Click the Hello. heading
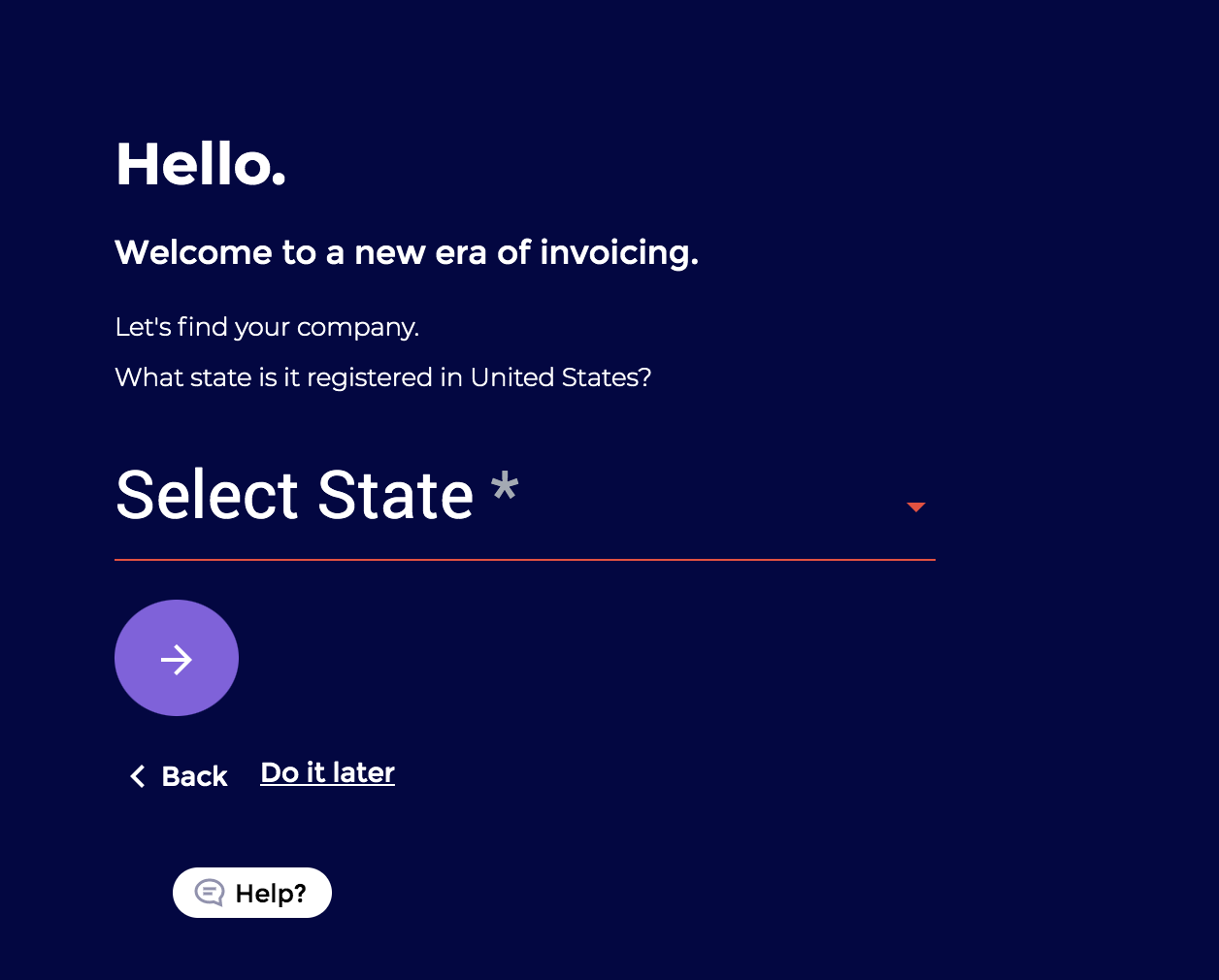The width and height of the screenshot is (1219, 980). tap(200, 164)
